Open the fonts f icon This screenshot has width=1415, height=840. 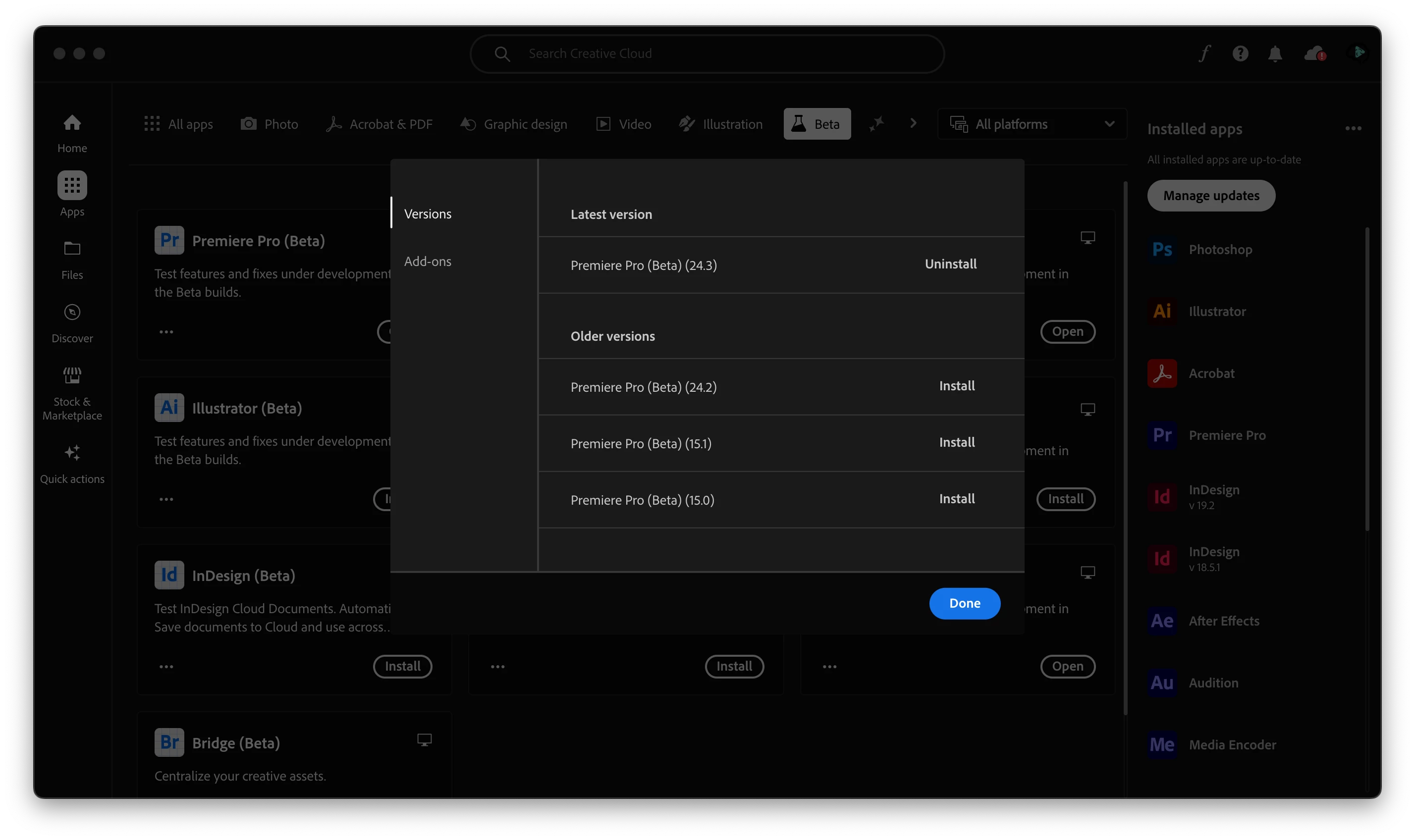point(1204,53)
